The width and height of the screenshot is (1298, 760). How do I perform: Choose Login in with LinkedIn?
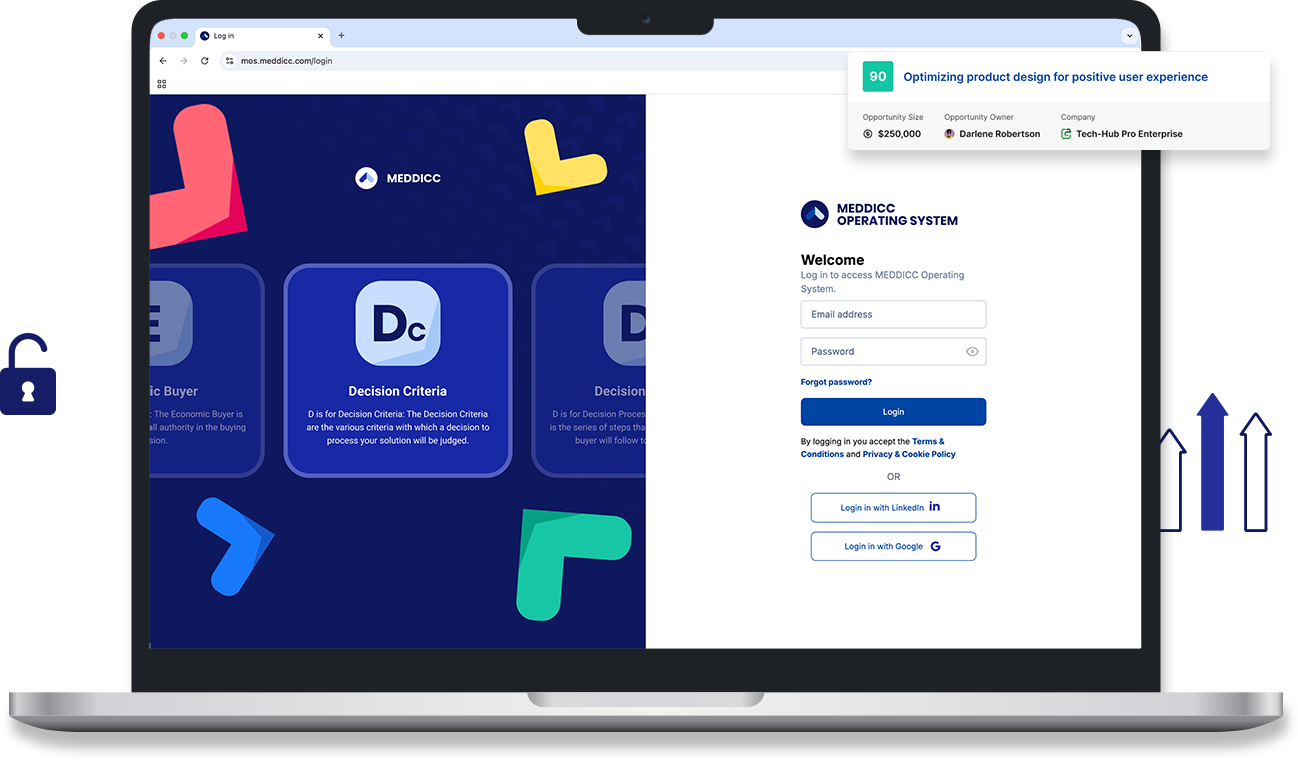point(892,508)
